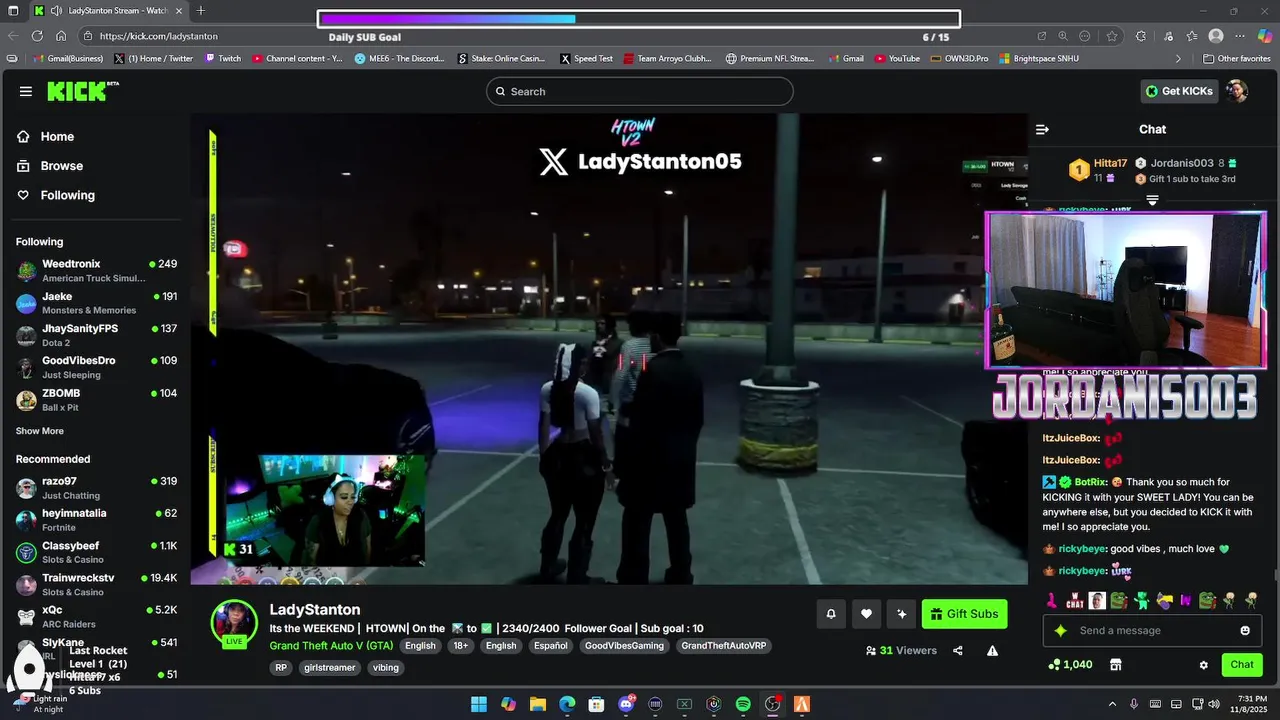Click the Get KICKs button

click(1179, 91)
